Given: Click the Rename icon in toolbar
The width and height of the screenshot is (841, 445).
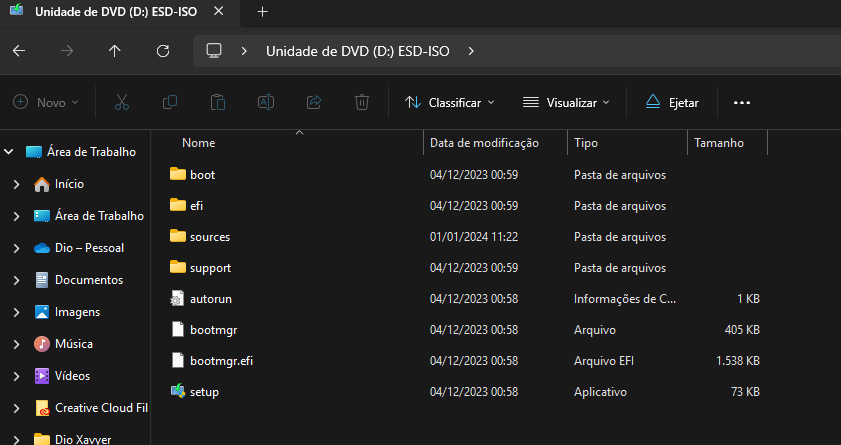Looking at the screenshot, I should [266, 102].
